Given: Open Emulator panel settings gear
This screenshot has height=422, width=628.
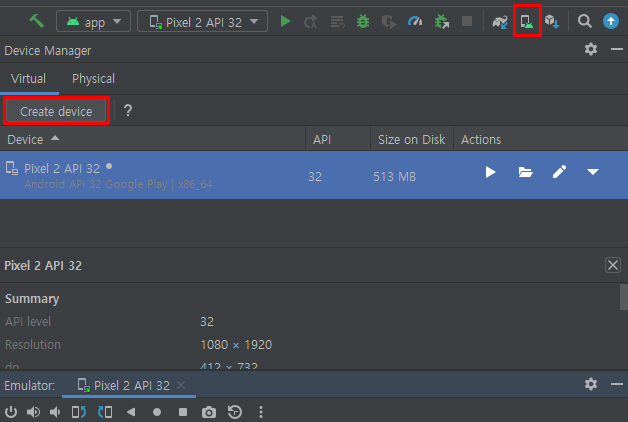Looking at the screenshot, I should pos(591,384).
